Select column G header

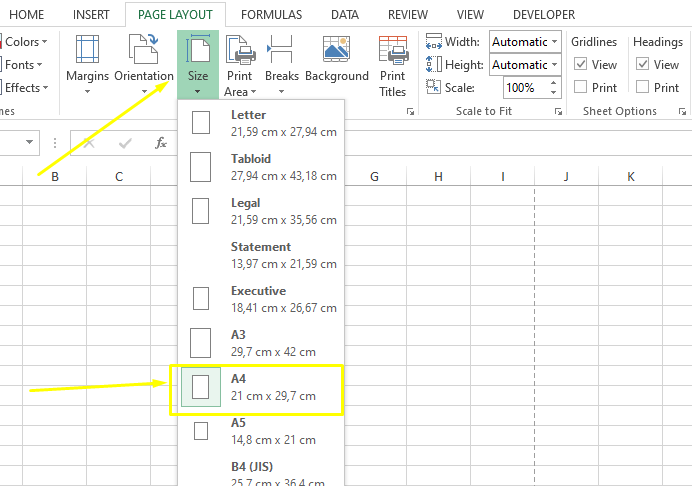click(374, 177)
